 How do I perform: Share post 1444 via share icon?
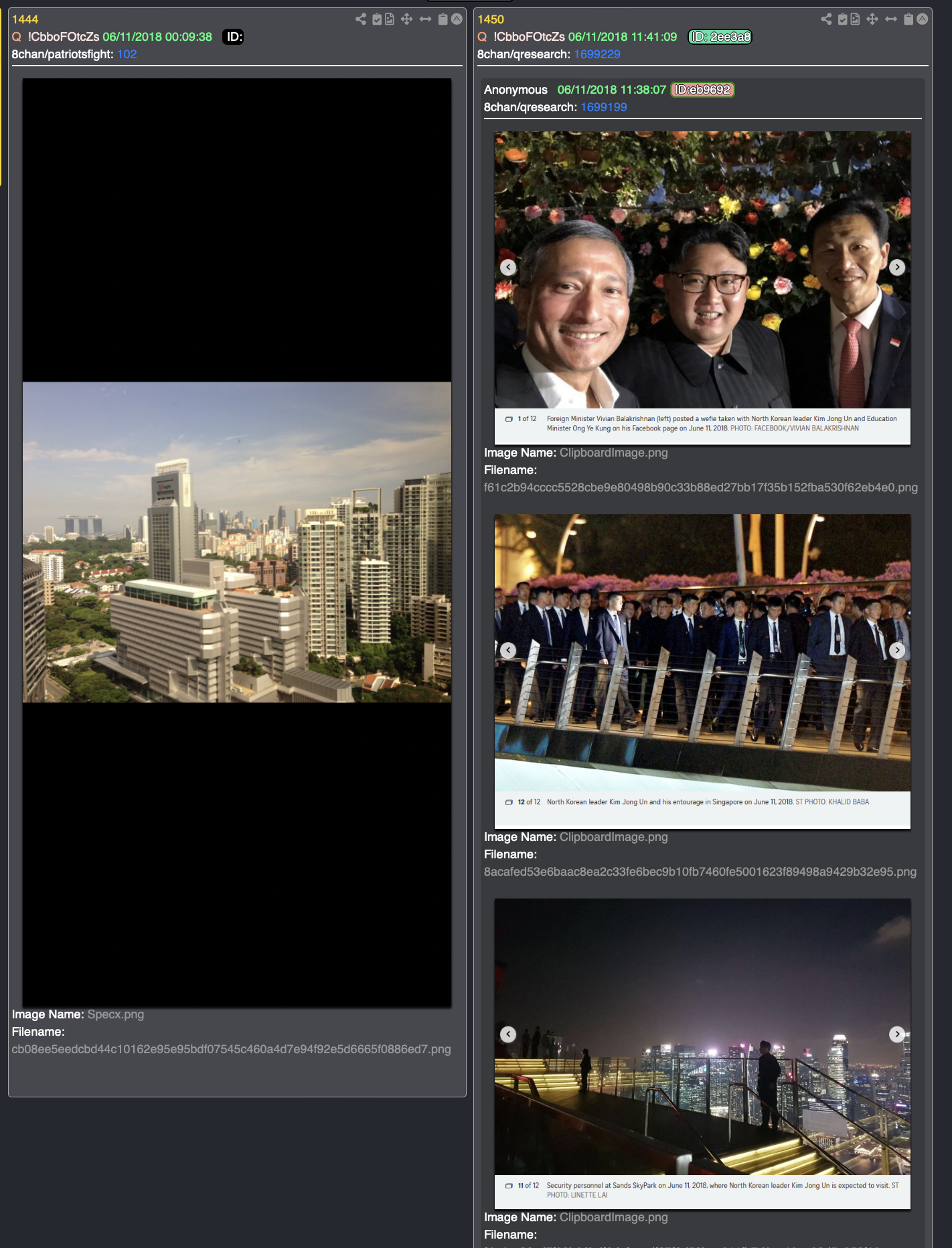361,19
